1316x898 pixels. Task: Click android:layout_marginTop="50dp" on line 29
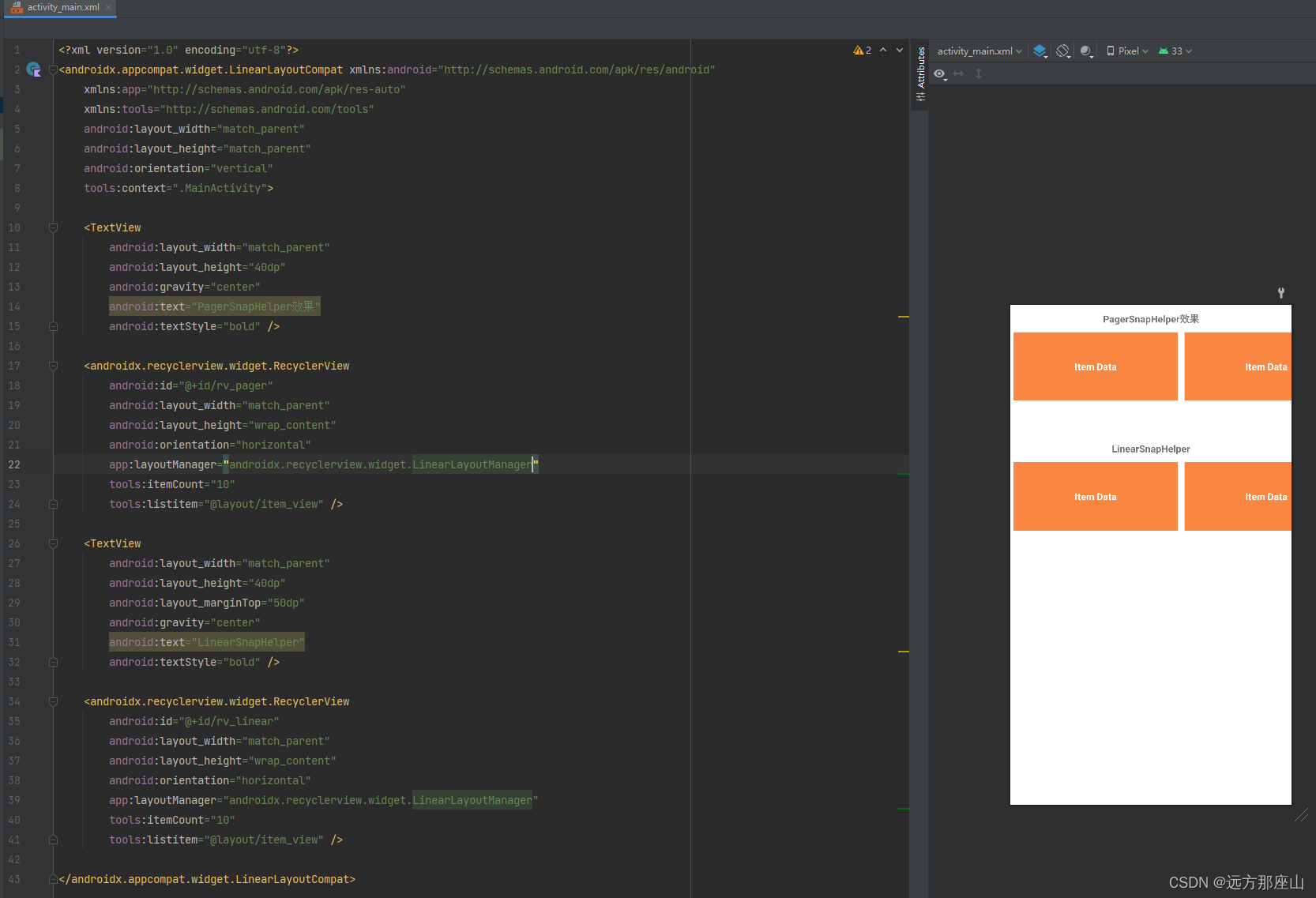[207, 603]
